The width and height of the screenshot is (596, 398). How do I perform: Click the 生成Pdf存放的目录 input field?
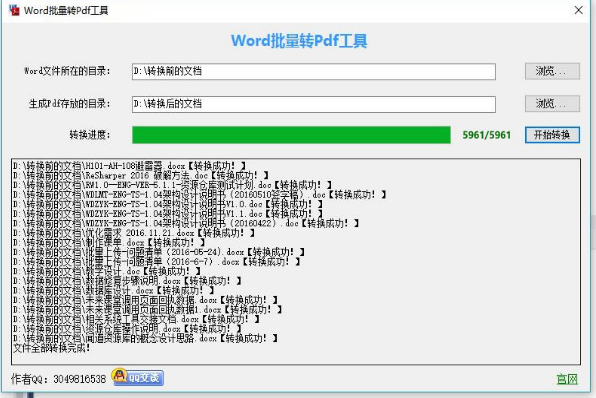coord(314,104)
